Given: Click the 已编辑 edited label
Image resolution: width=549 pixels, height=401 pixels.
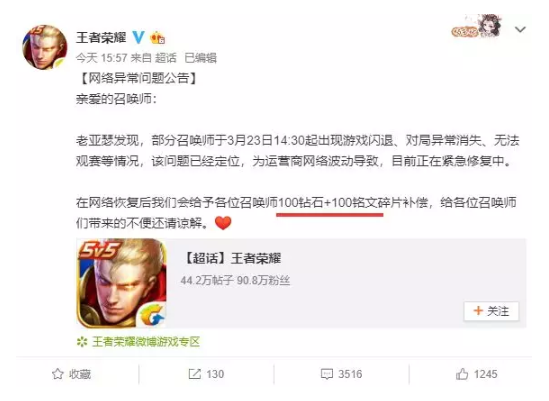Looking at the screenshot, I should tap(201, 58).
